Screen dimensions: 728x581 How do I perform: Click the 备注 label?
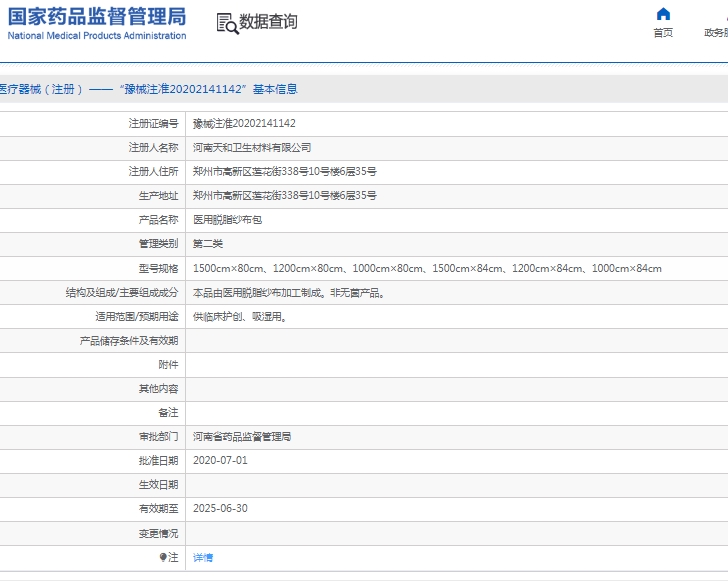(x=168, y=412)
